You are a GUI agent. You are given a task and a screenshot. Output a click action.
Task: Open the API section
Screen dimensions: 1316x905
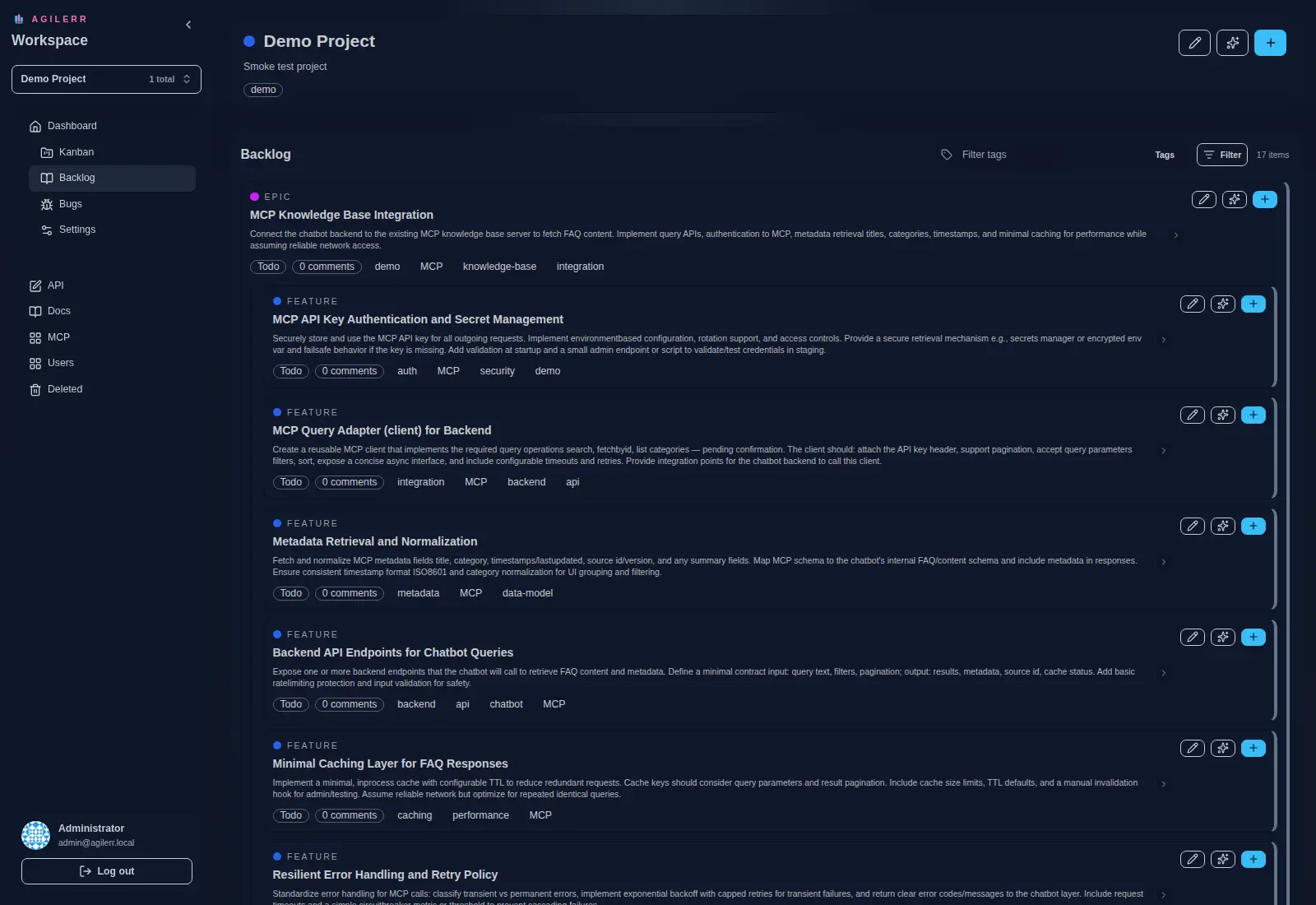[55, 285]
